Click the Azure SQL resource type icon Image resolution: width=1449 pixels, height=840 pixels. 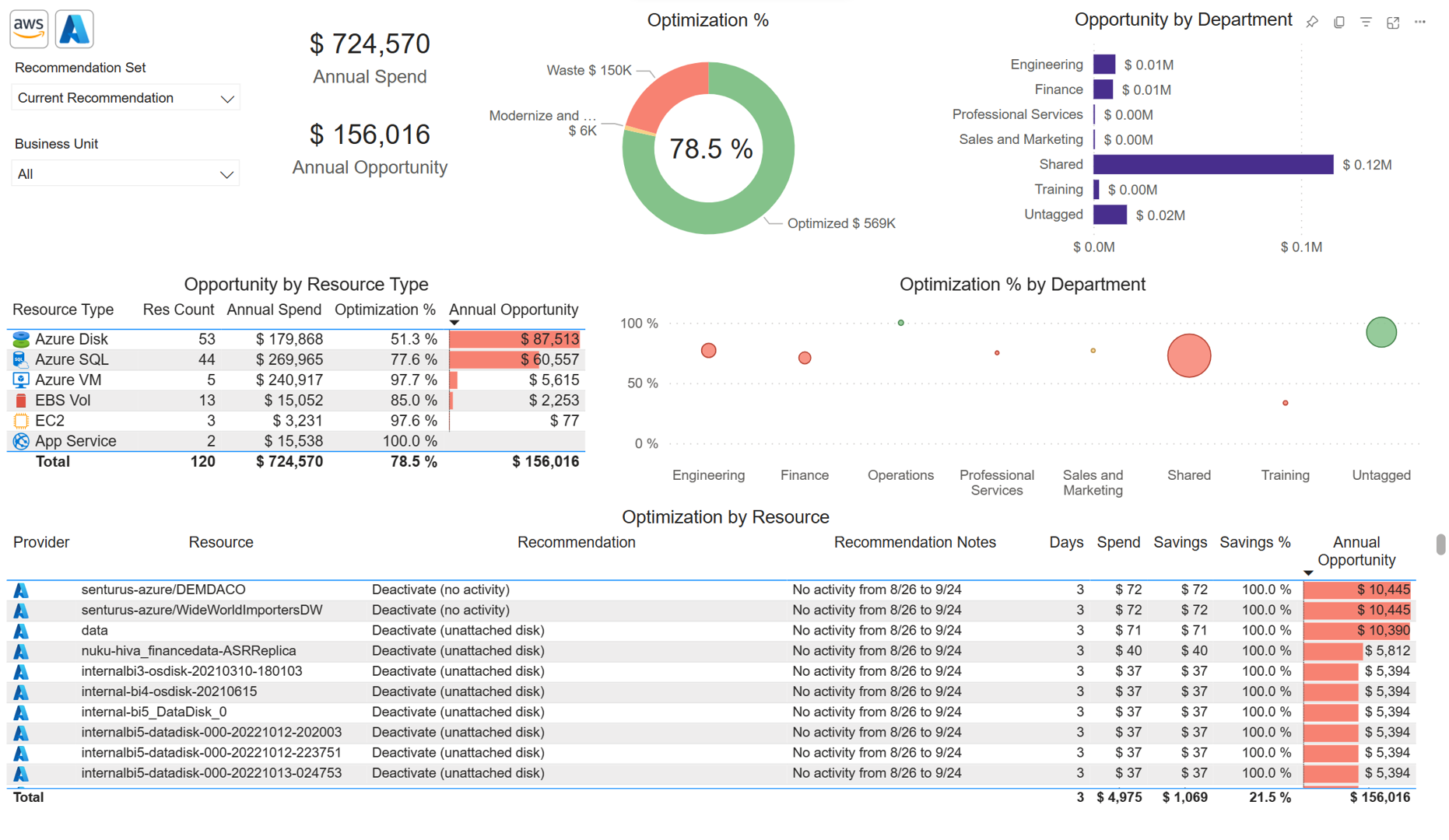[x=20, y=359]
